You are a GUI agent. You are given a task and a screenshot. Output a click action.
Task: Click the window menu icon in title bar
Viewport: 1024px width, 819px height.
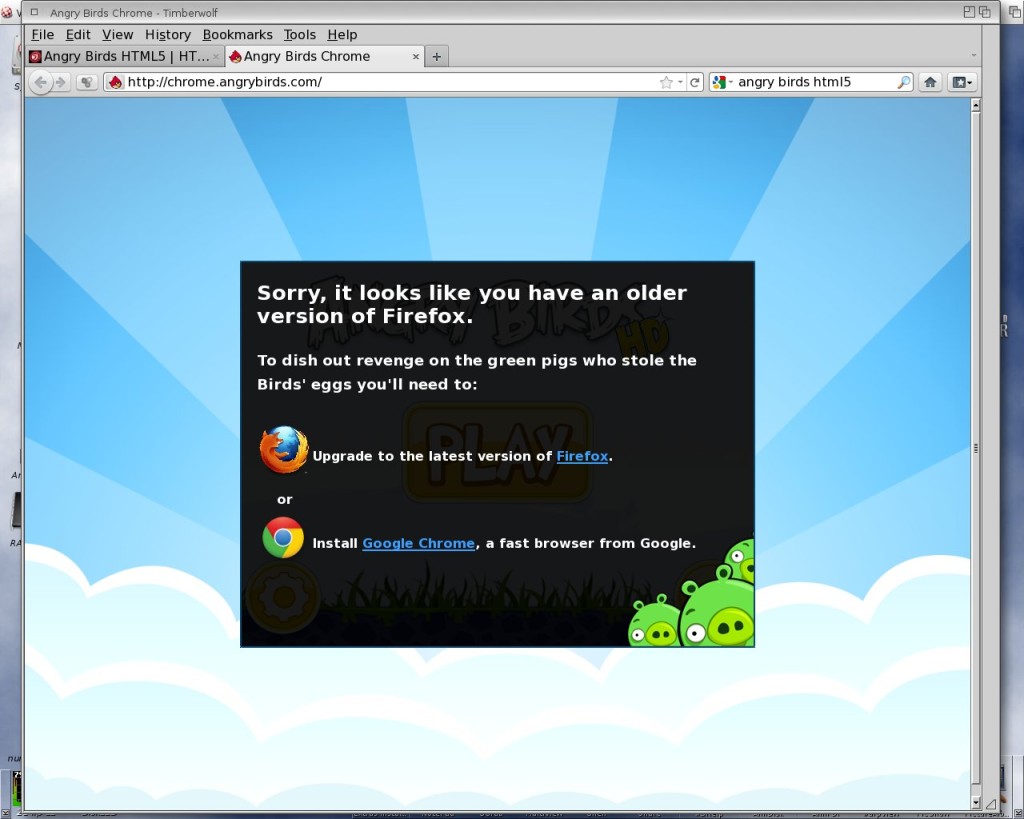tap(34, 12)
